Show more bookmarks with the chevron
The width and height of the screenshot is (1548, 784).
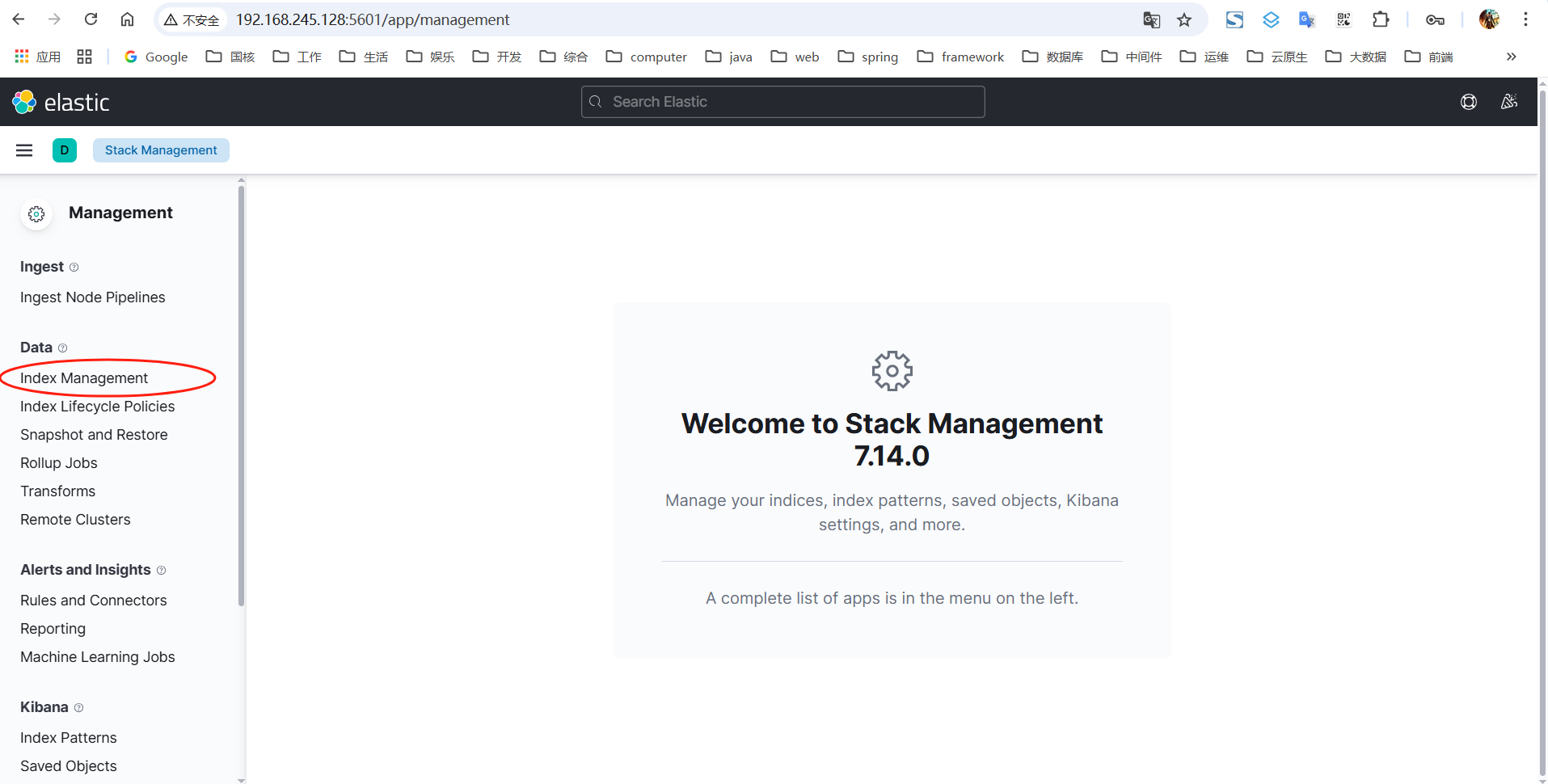[x=1511, y=57]
